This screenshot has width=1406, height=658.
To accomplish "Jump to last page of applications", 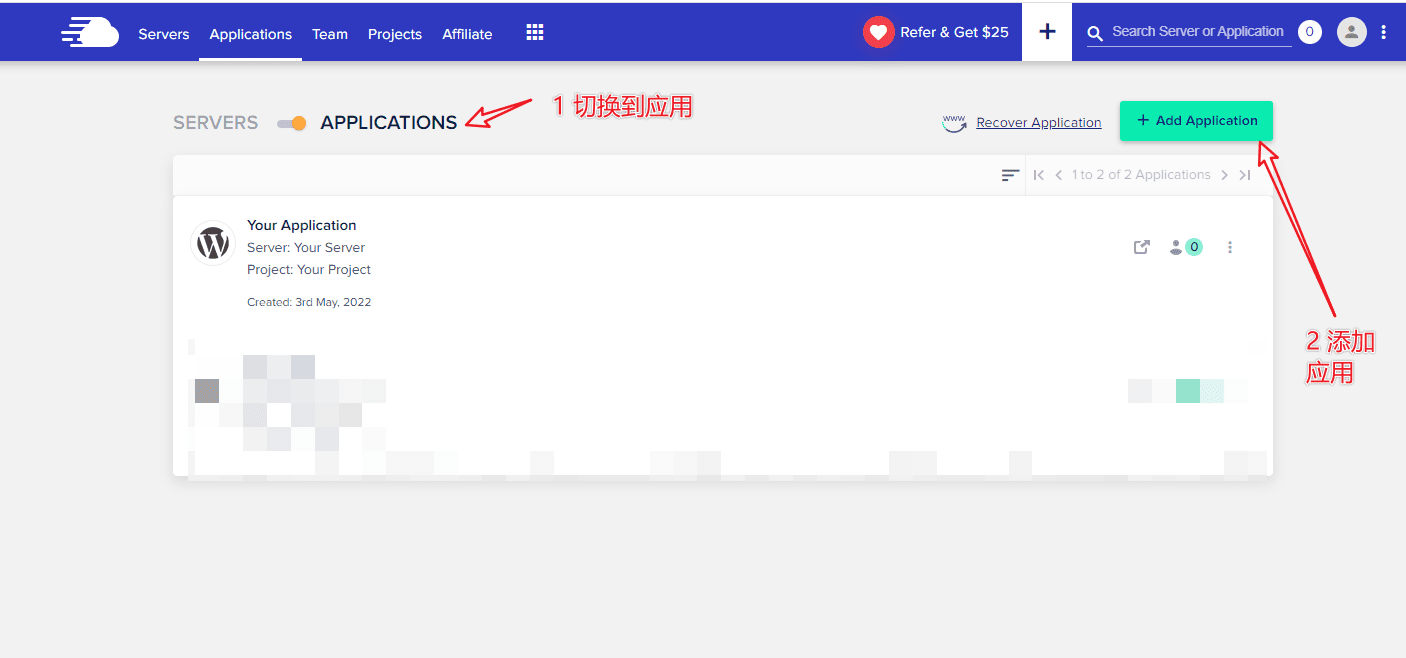I will tap(1246, 174).
